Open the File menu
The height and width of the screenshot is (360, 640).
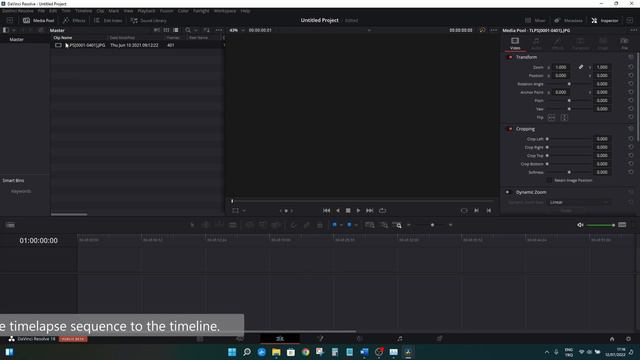coord(41,11)
